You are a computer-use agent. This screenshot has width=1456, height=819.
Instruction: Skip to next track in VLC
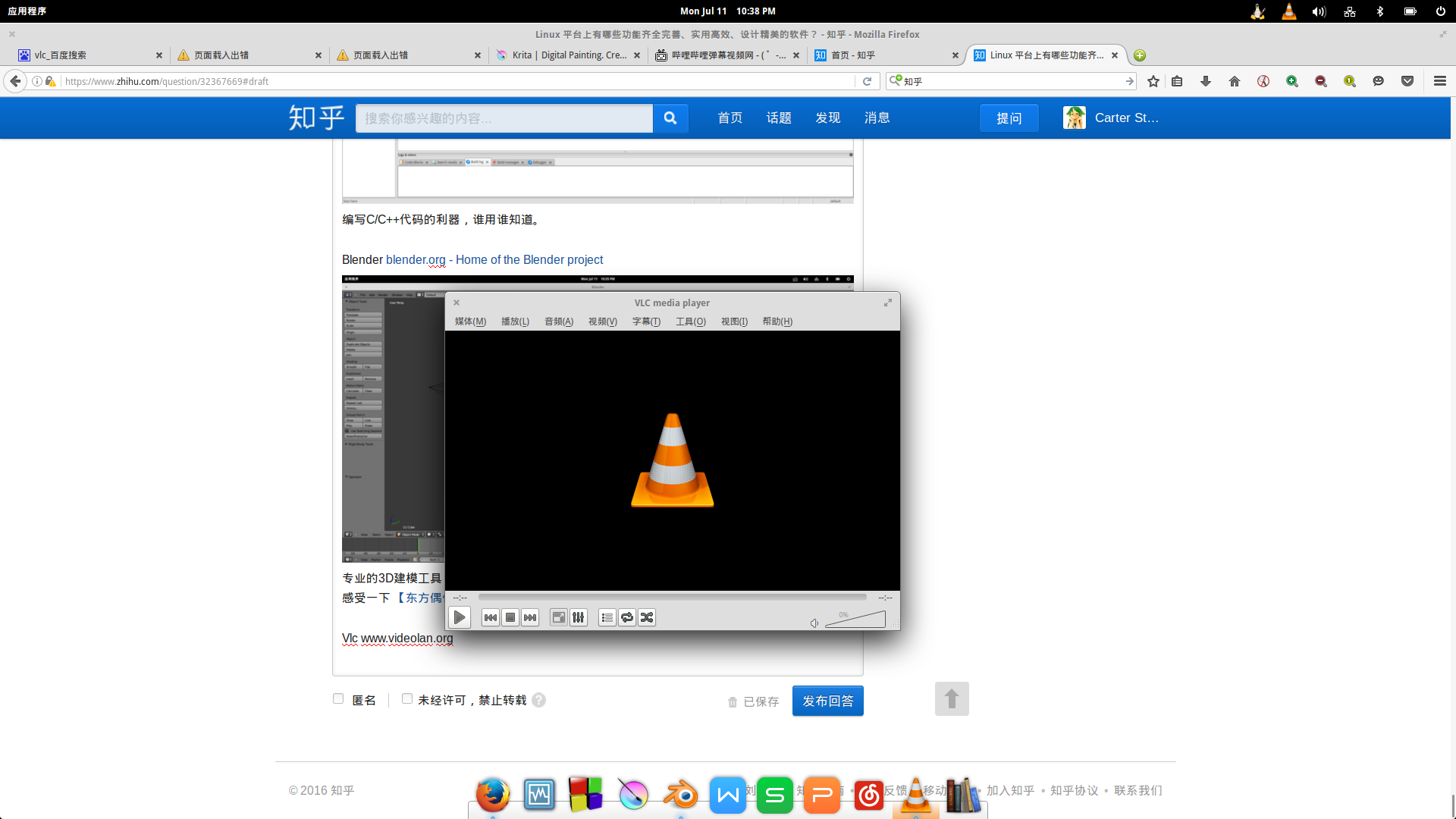click(x=530, y=617)
